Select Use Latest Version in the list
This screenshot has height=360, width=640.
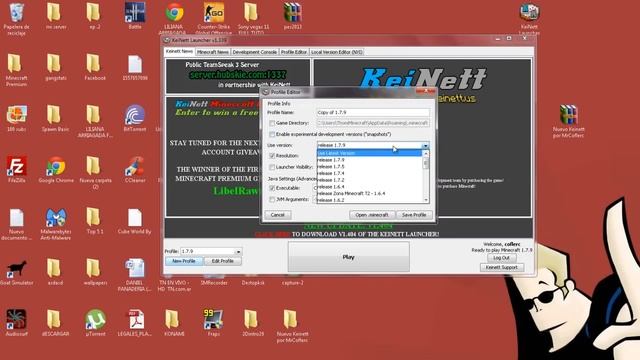pyautogui.click(x=369, y=153)
